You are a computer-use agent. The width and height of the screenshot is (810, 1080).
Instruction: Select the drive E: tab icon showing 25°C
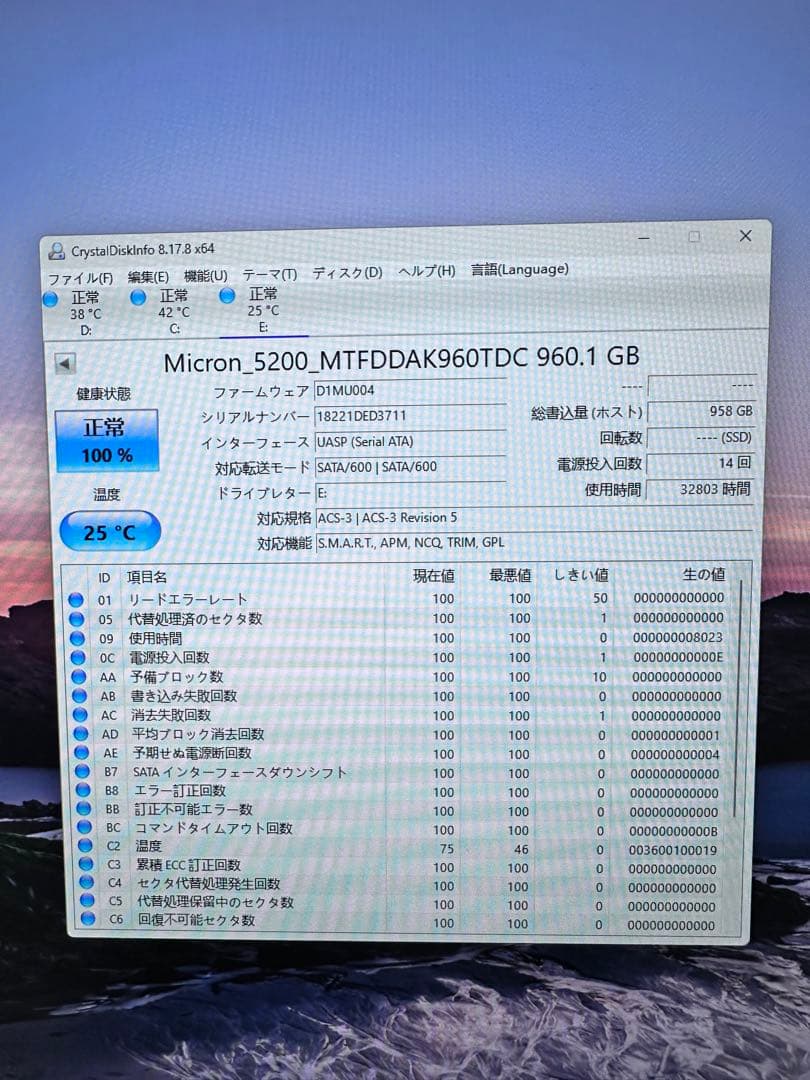pos(228,295)
